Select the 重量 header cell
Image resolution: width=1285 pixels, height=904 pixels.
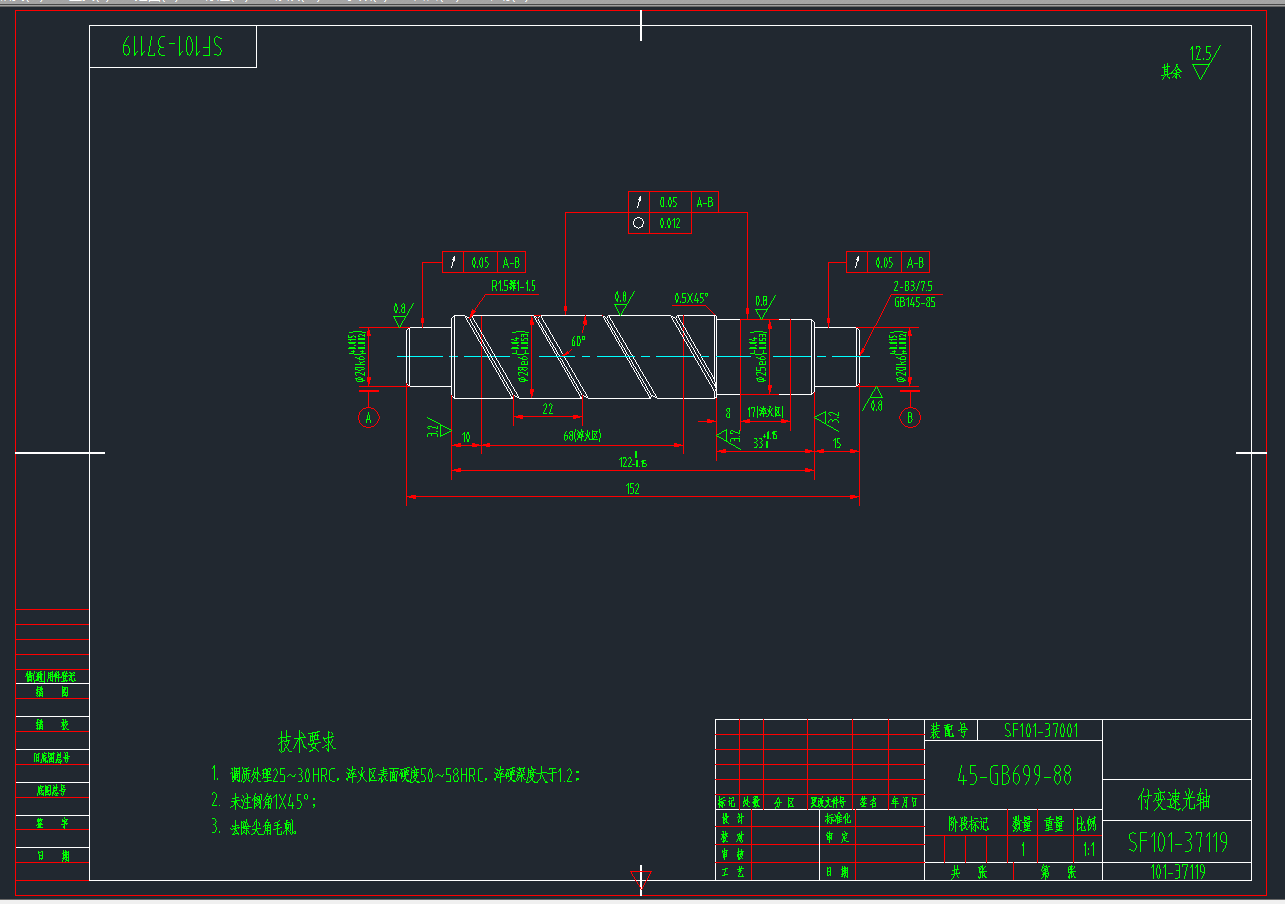click(1055, 824)
